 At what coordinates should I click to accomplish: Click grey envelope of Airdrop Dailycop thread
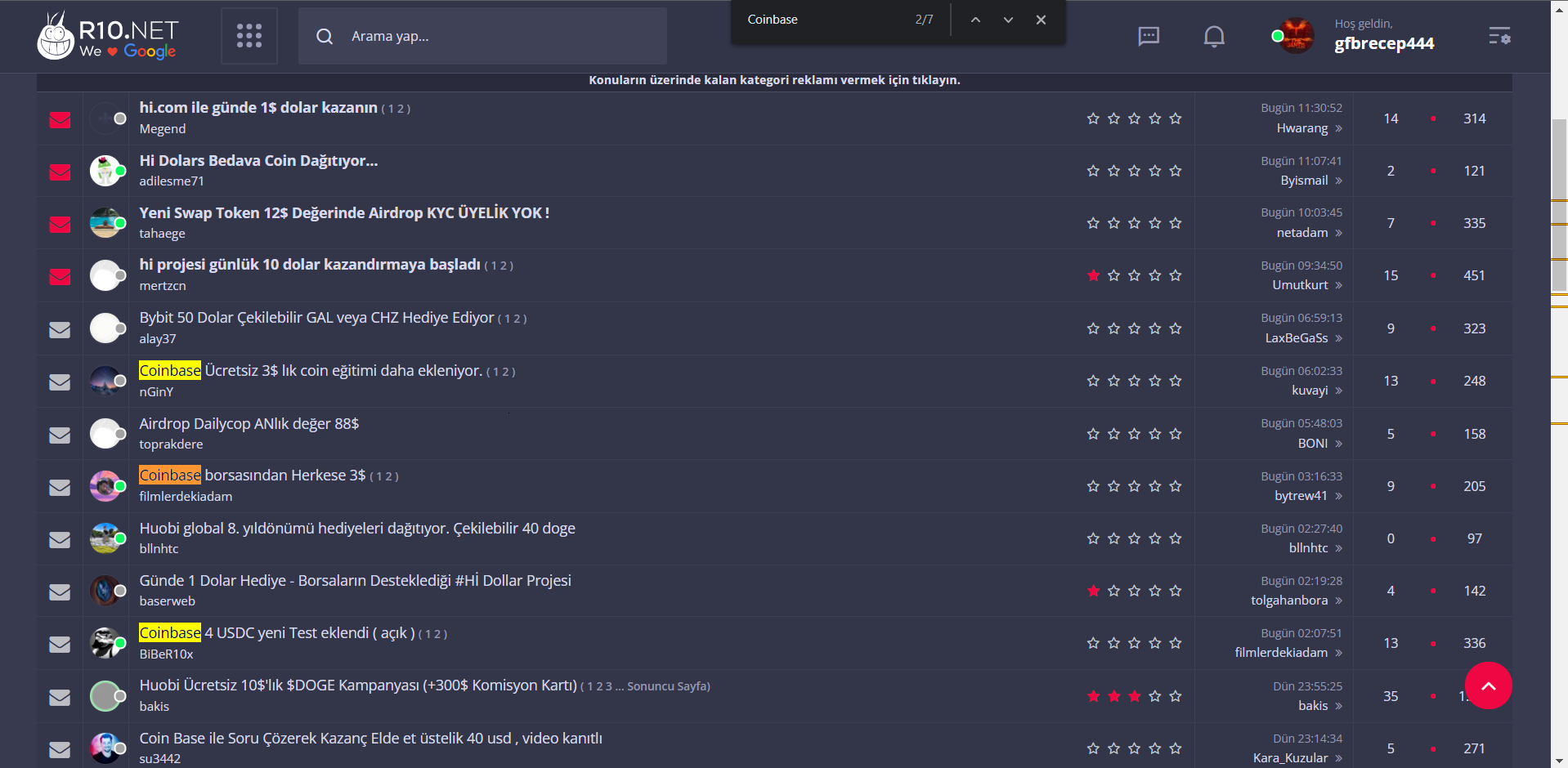pos(60,435)
